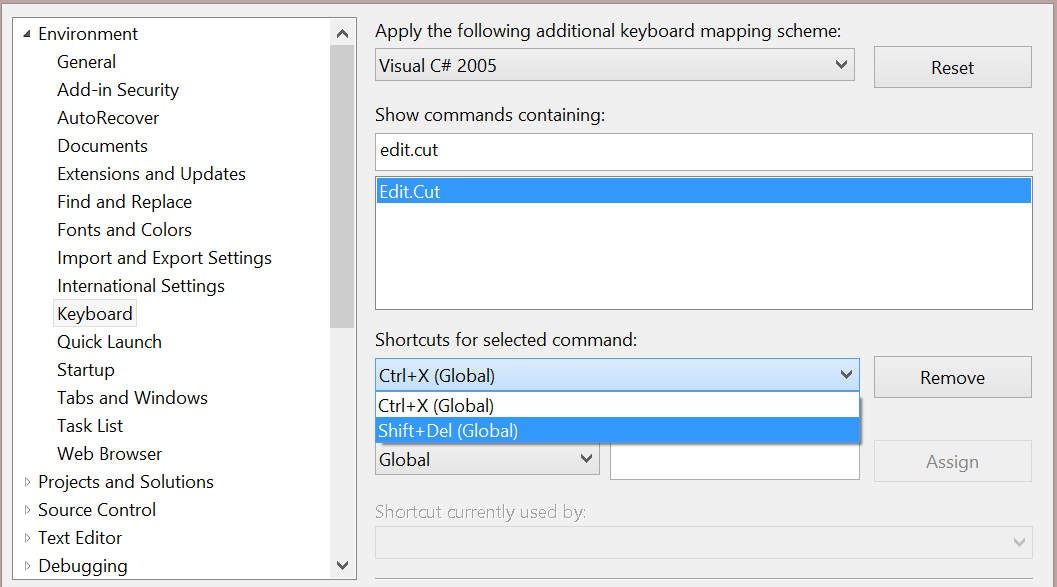Click the Show commands containing field
The width and height of the screenshot is (1057, 587).
(704, 151)
